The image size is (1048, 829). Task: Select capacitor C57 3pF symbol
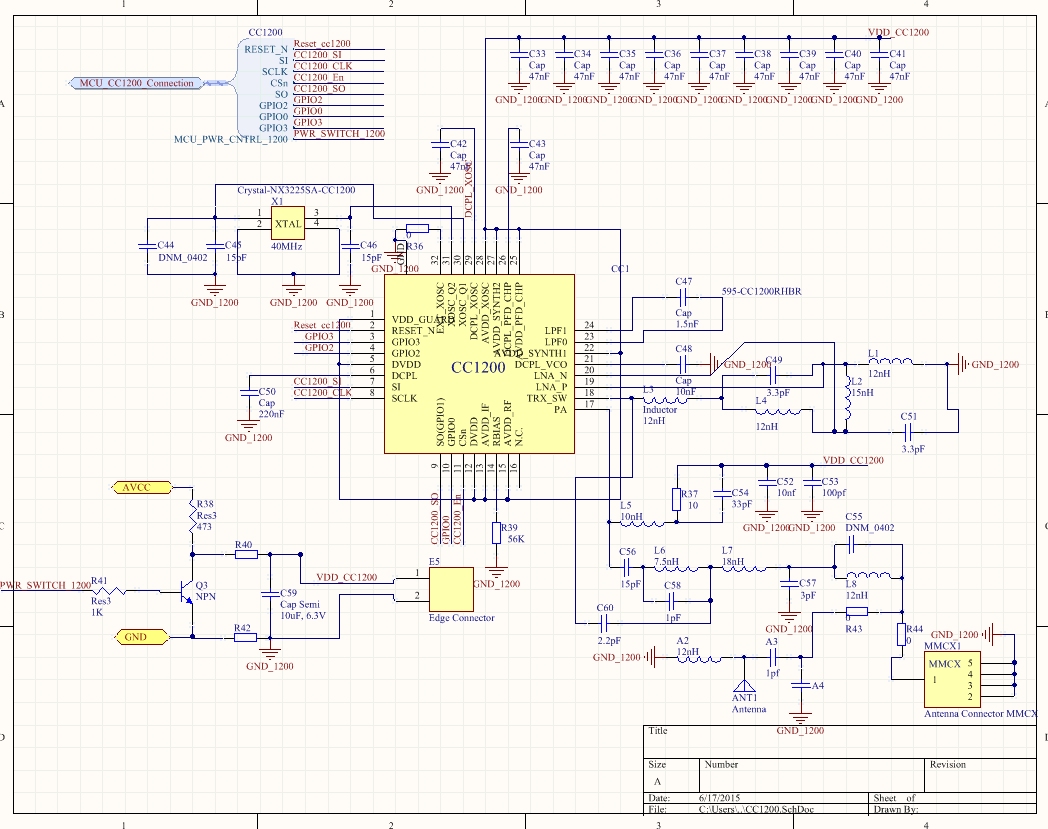point(789,584)
